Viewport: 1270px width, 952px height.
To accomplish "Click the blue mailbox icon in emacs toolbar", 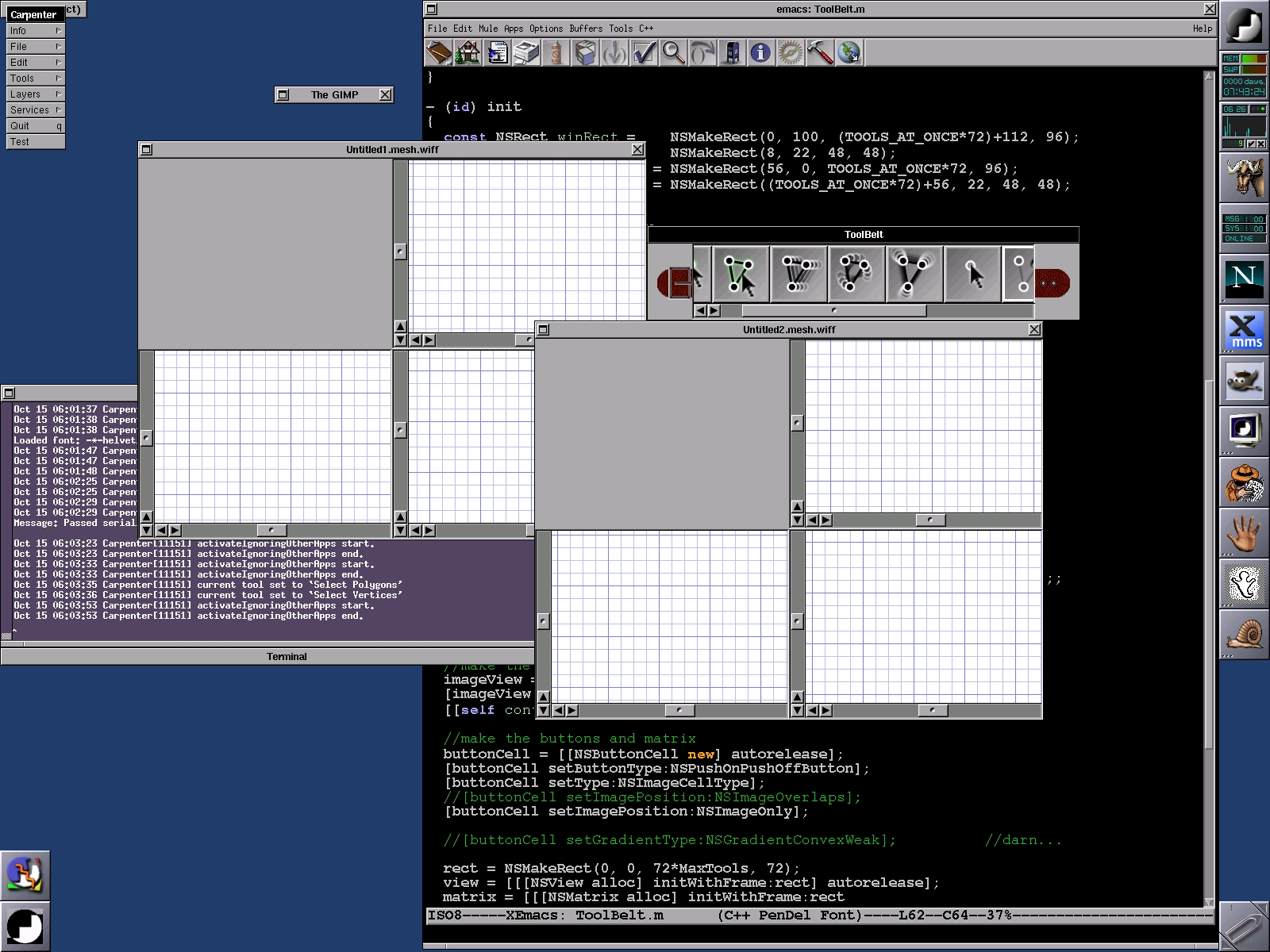I will 732,53.
